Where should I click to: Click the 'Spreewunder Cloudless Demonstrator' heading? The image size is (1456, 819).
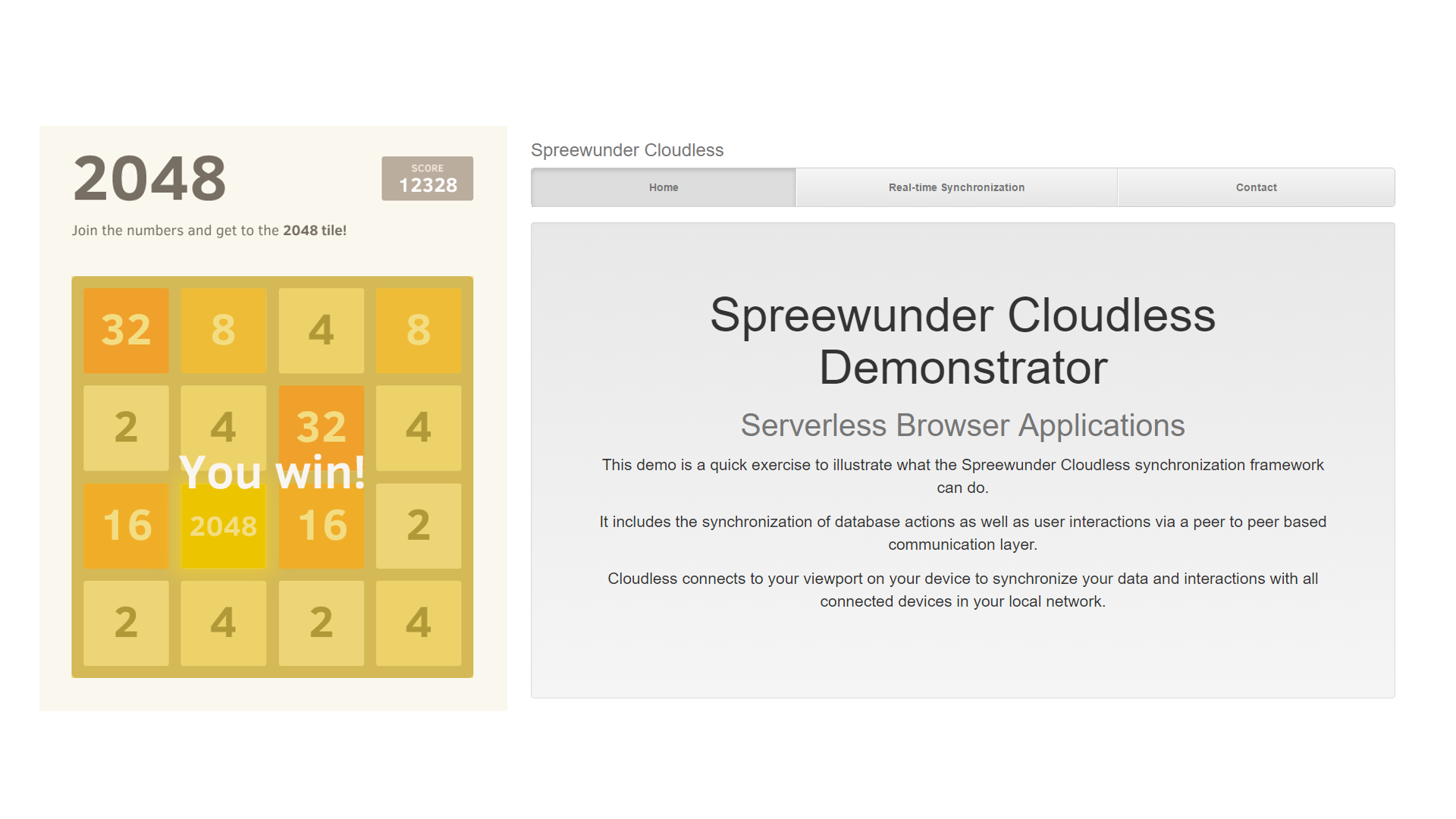coord(962,341)
